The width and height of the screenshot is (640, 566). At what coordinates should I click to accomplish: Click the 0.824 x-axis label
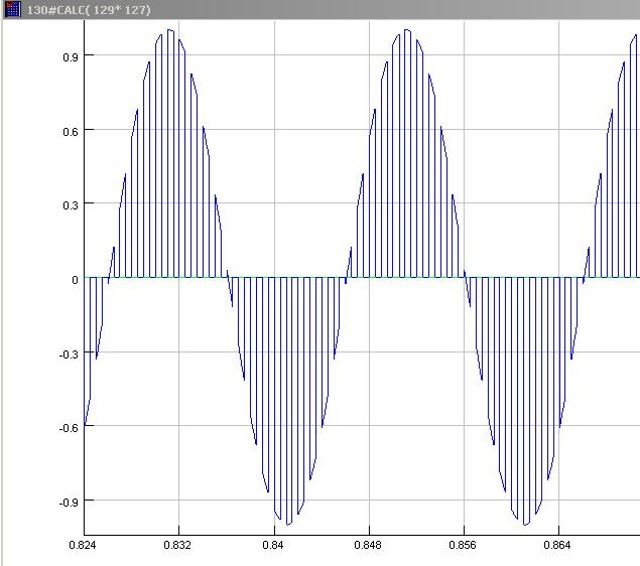(82, 545)
